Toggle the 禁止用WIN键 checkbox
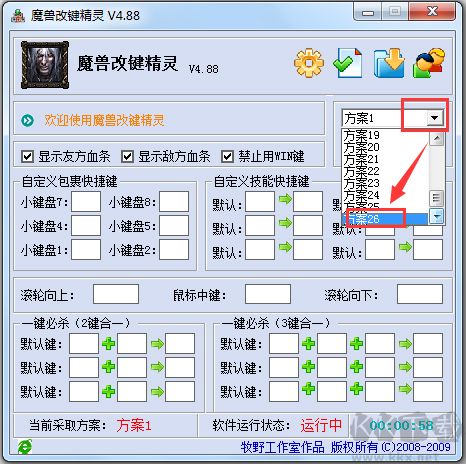Screen dimensions: 466x464 click(x=227, y=156)
